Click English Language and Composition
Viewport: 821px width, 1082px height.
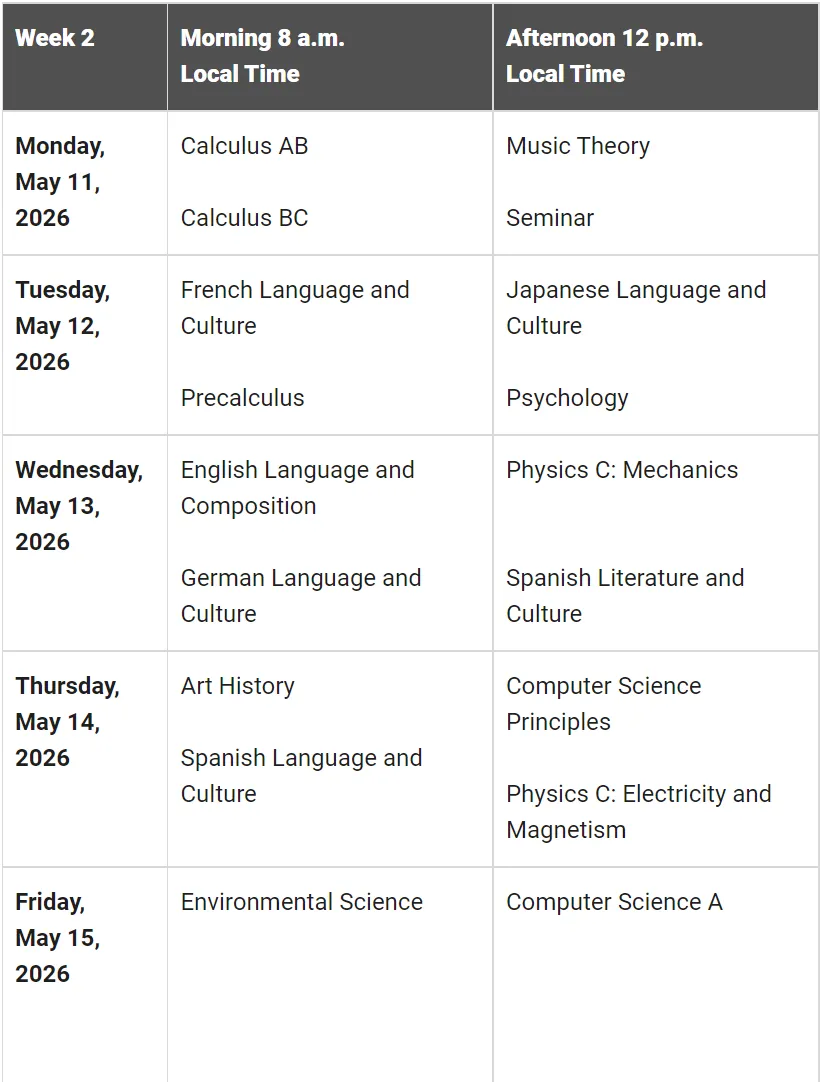tap(296, 488)
